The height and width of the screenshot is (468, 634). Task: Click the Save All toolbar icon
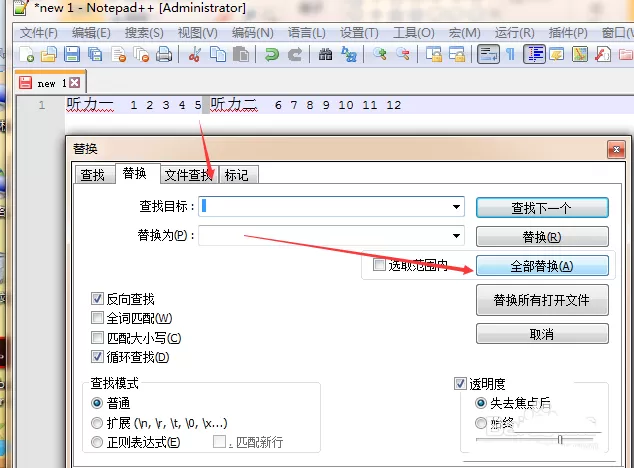point(95,55)
